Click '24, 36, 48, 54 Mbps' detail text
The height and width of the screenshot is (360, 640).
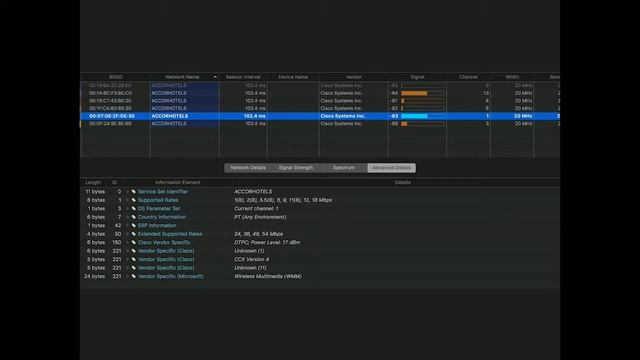pyautogui.click(x=258, y=234)
